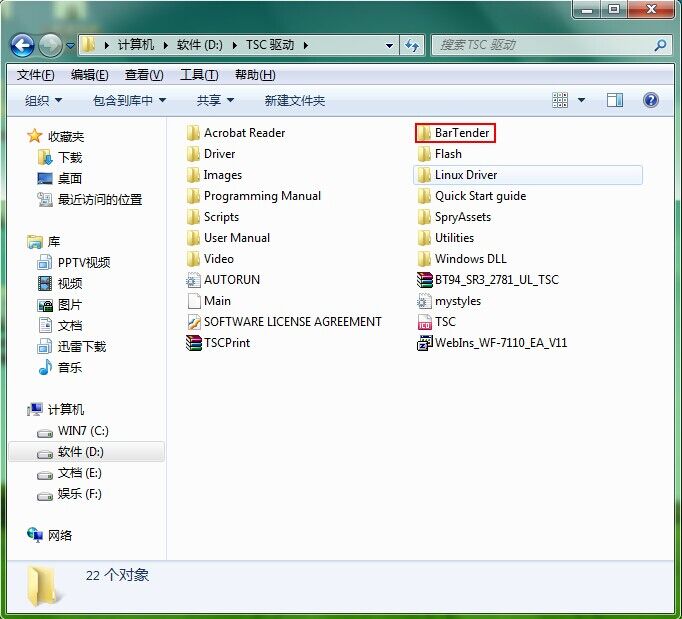Viewport: 682px width, 619px height.
Task: Select the TSCPrint archive icon
Action: [x=193, y=343]
